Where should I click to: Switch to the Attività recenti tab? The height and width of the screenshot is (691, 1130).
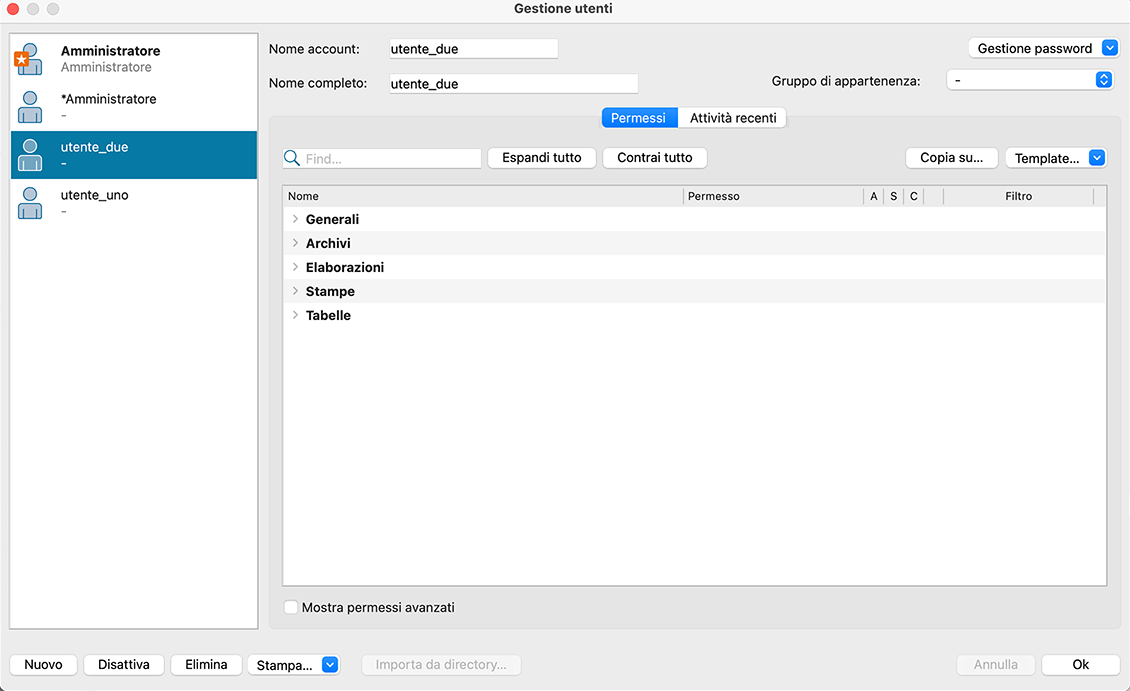click(733, 118)
